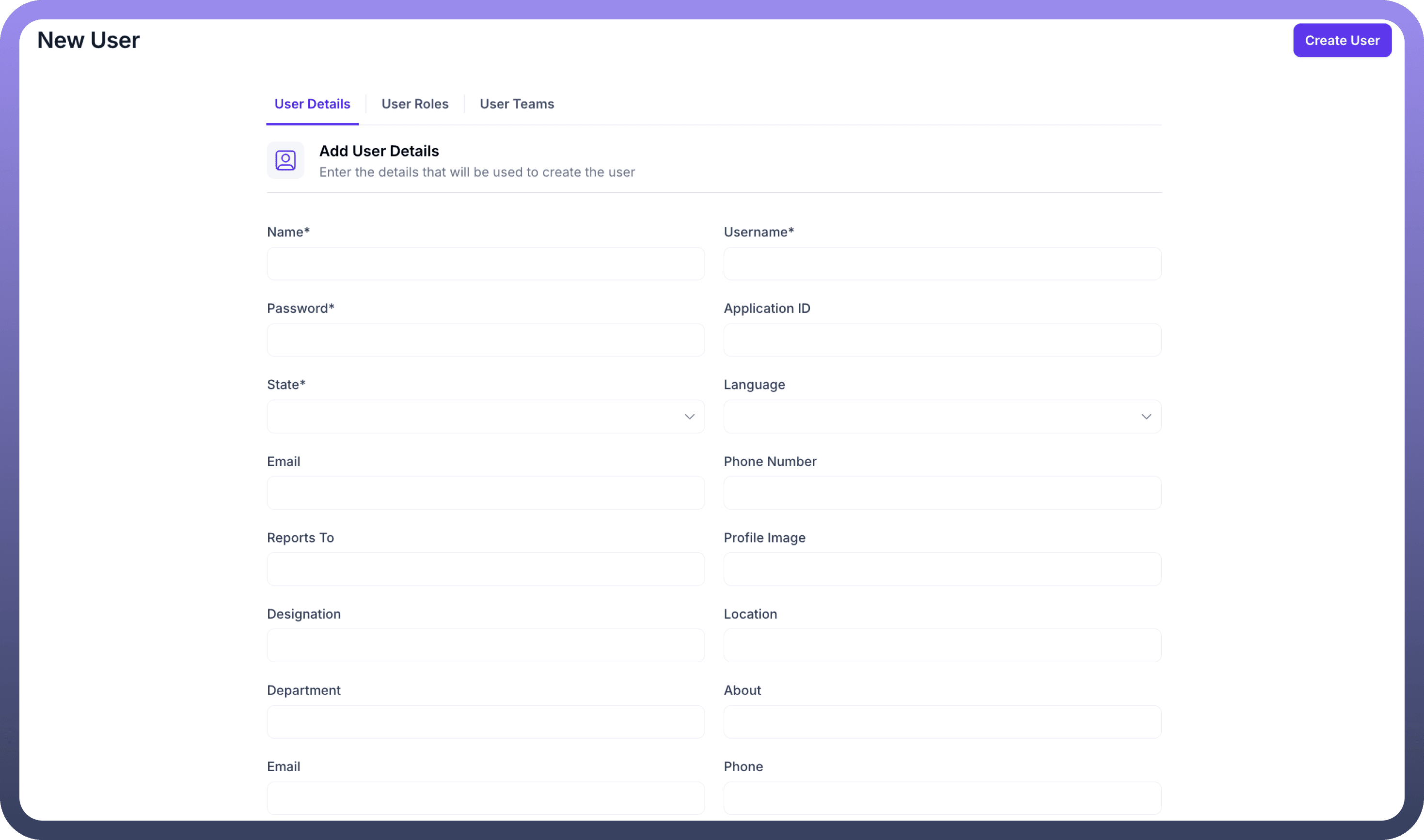
Task: Focus the Location input field
Action: [942, 646]
